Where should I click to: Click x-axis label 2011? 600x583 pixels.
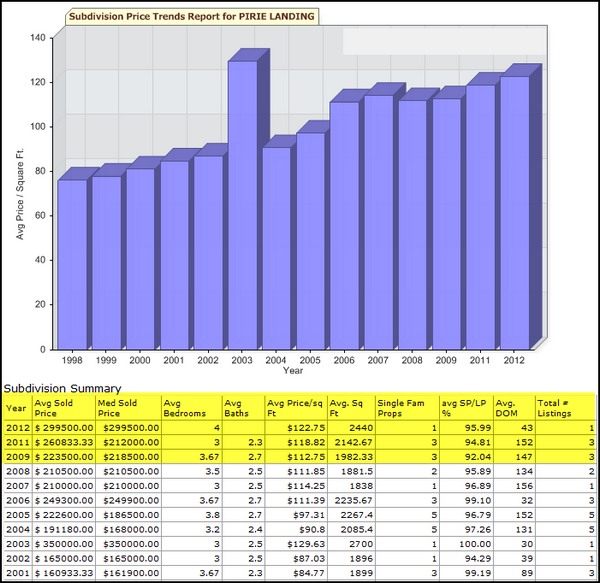click(x=480, y=360)
